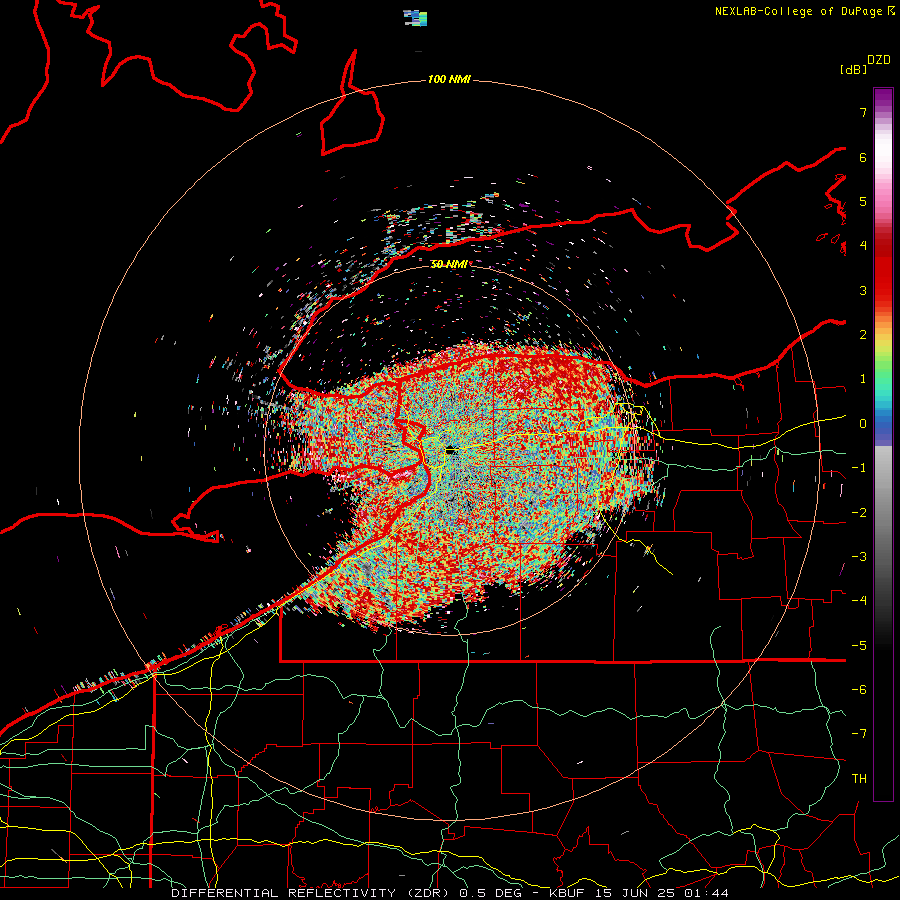
Task: Click the 1 value on the scale
Action: pyautogui.click(x=863, y=379)
